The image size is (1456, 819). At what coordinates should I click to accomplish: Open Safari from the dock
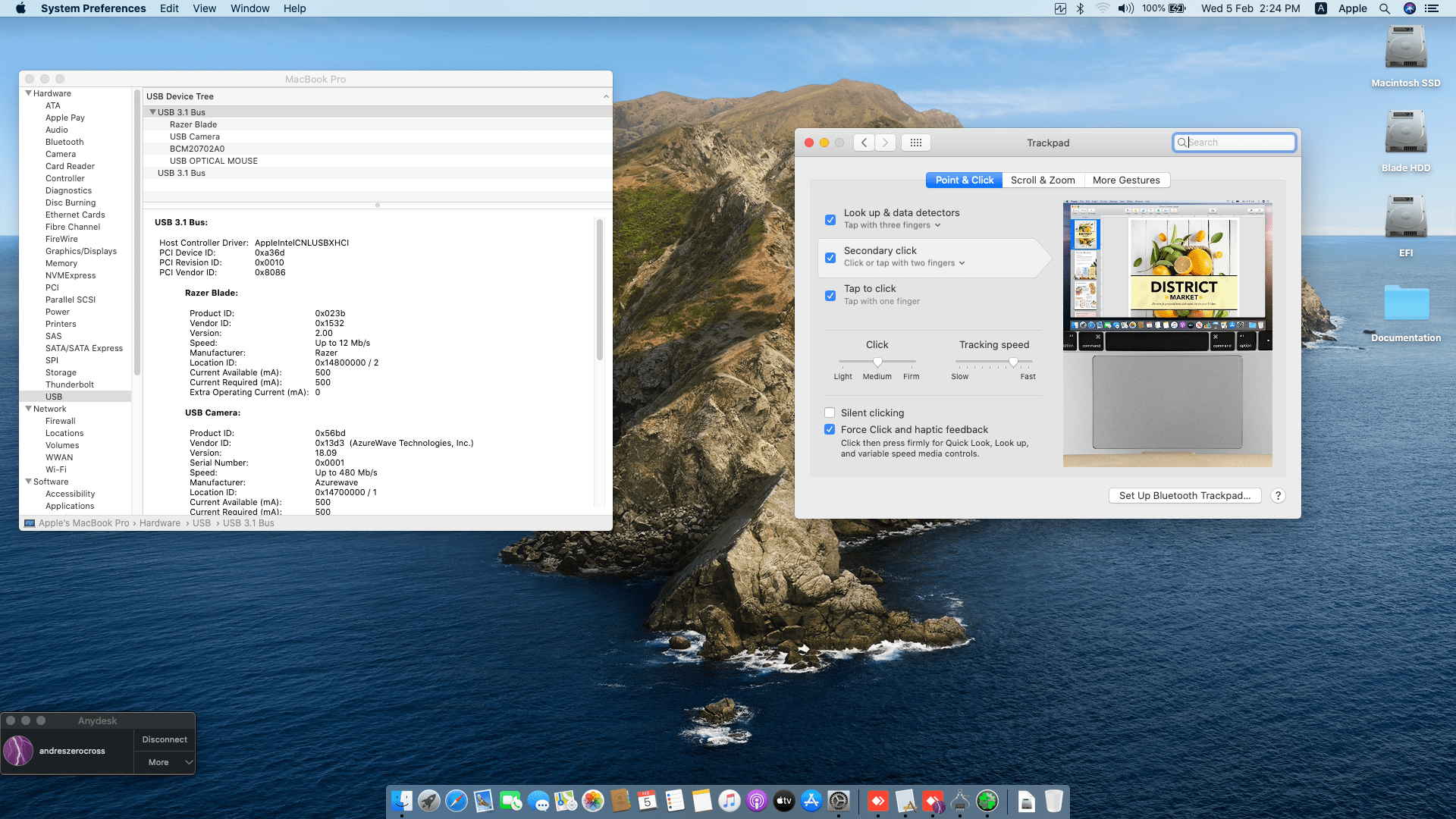point(457,801)
